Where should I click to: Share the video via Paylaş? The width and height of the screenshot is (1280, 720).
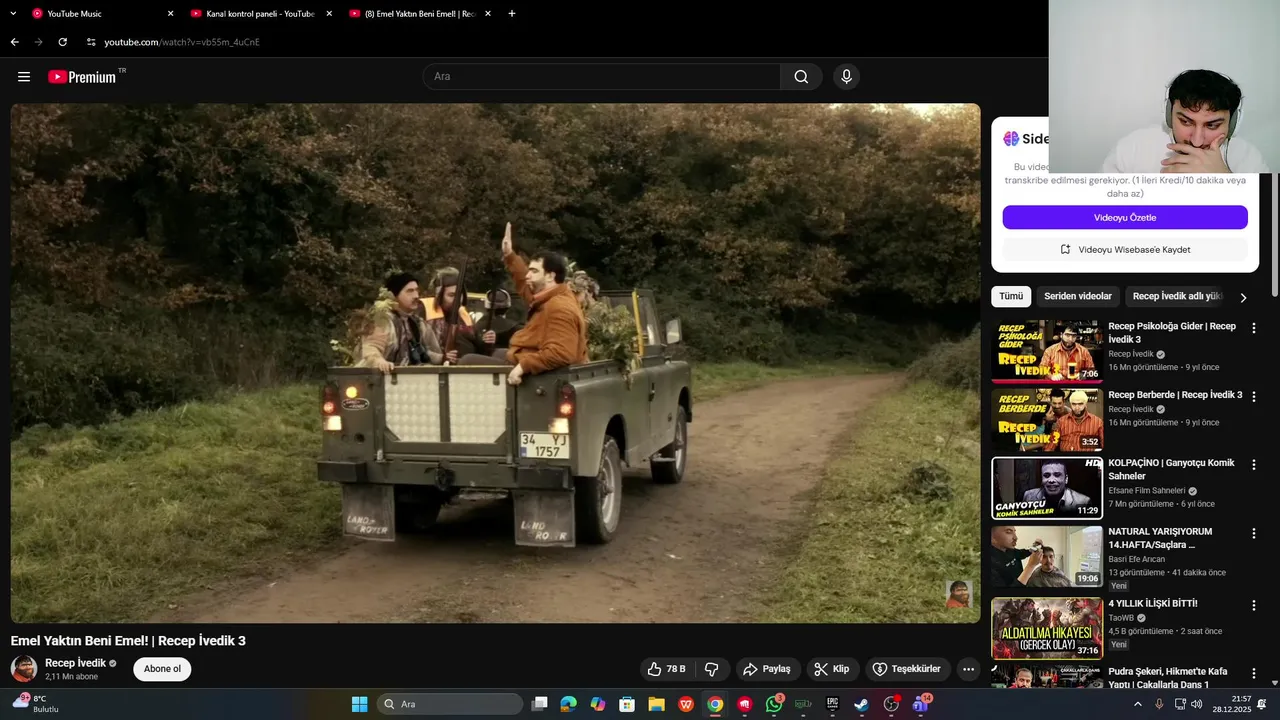click(767, 669)
